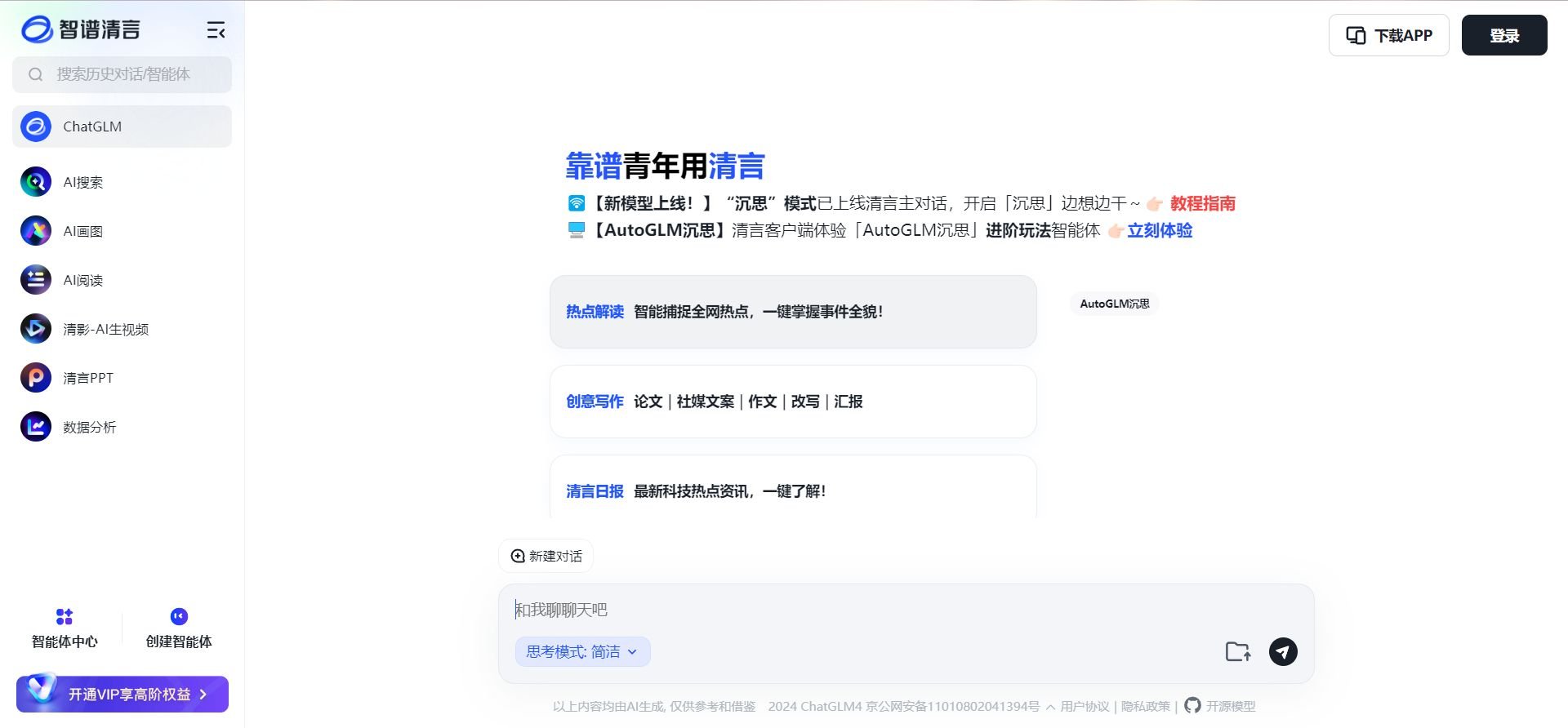The image size is (1568, 728).
Task: Click the GitHub icon in footer
Action: coord(1192,706)
